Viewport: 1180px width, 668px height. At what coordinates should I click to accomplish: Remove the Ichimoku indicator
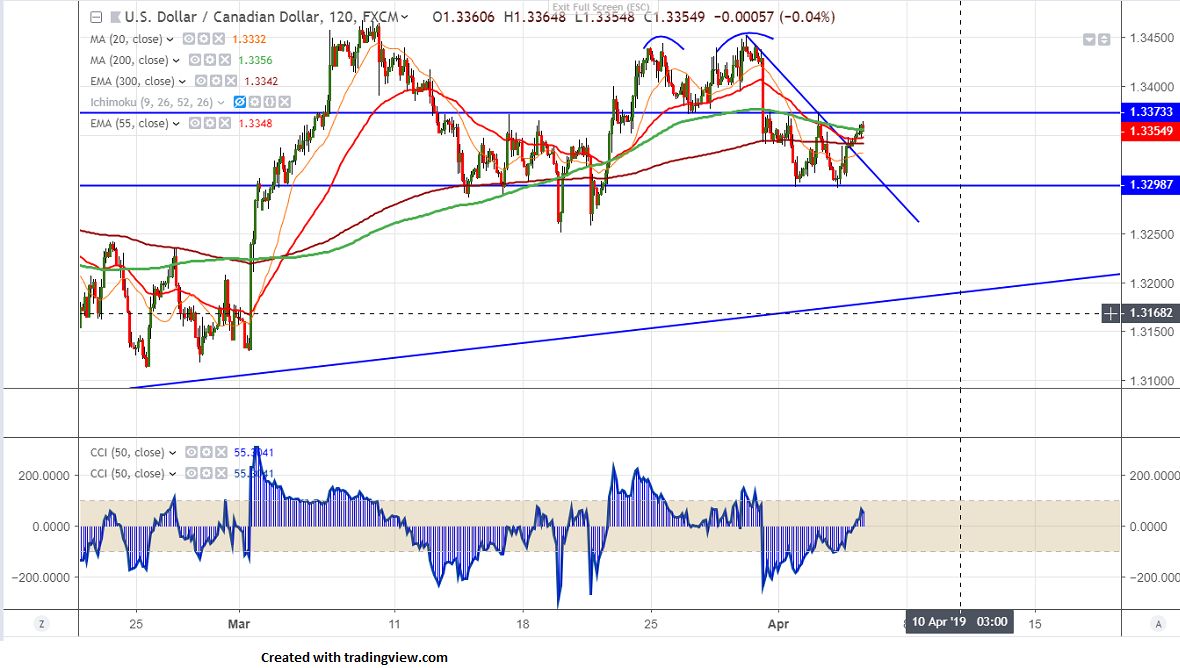(x=284, y=102)
